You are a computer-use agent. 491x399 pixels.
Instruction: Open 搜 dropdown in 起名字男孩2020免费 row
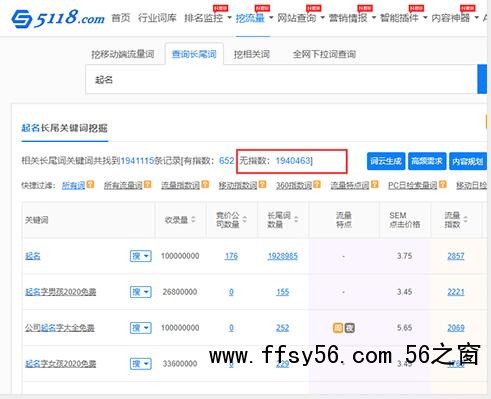140,292
